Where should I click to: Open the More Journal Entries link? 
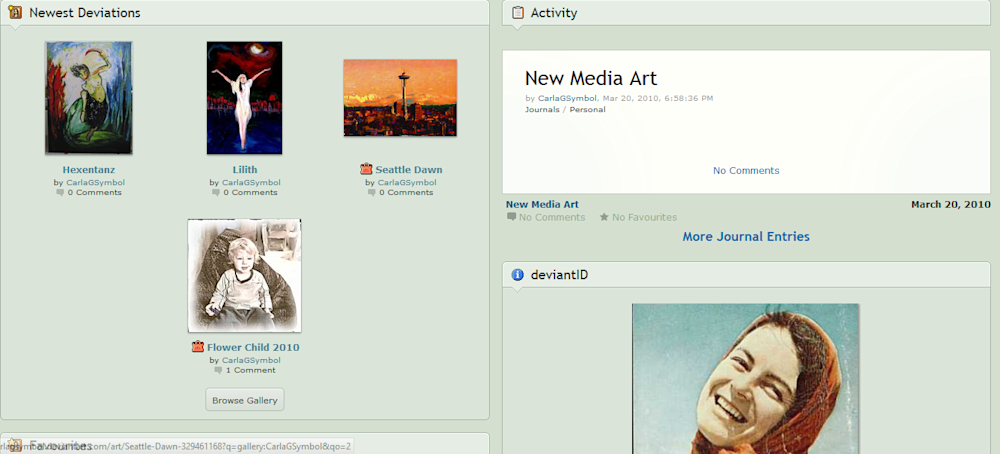[746, 237]
